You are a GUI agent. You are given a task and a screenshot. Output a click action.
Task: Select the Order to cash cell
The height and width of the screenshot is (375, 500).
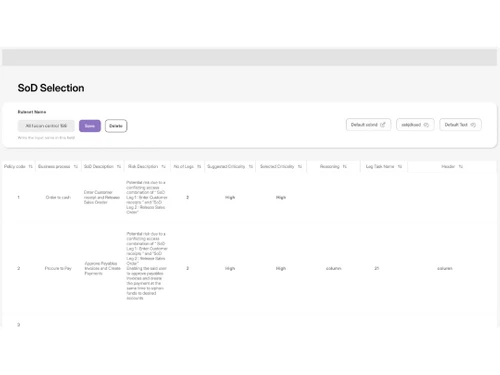coord(58,197)
